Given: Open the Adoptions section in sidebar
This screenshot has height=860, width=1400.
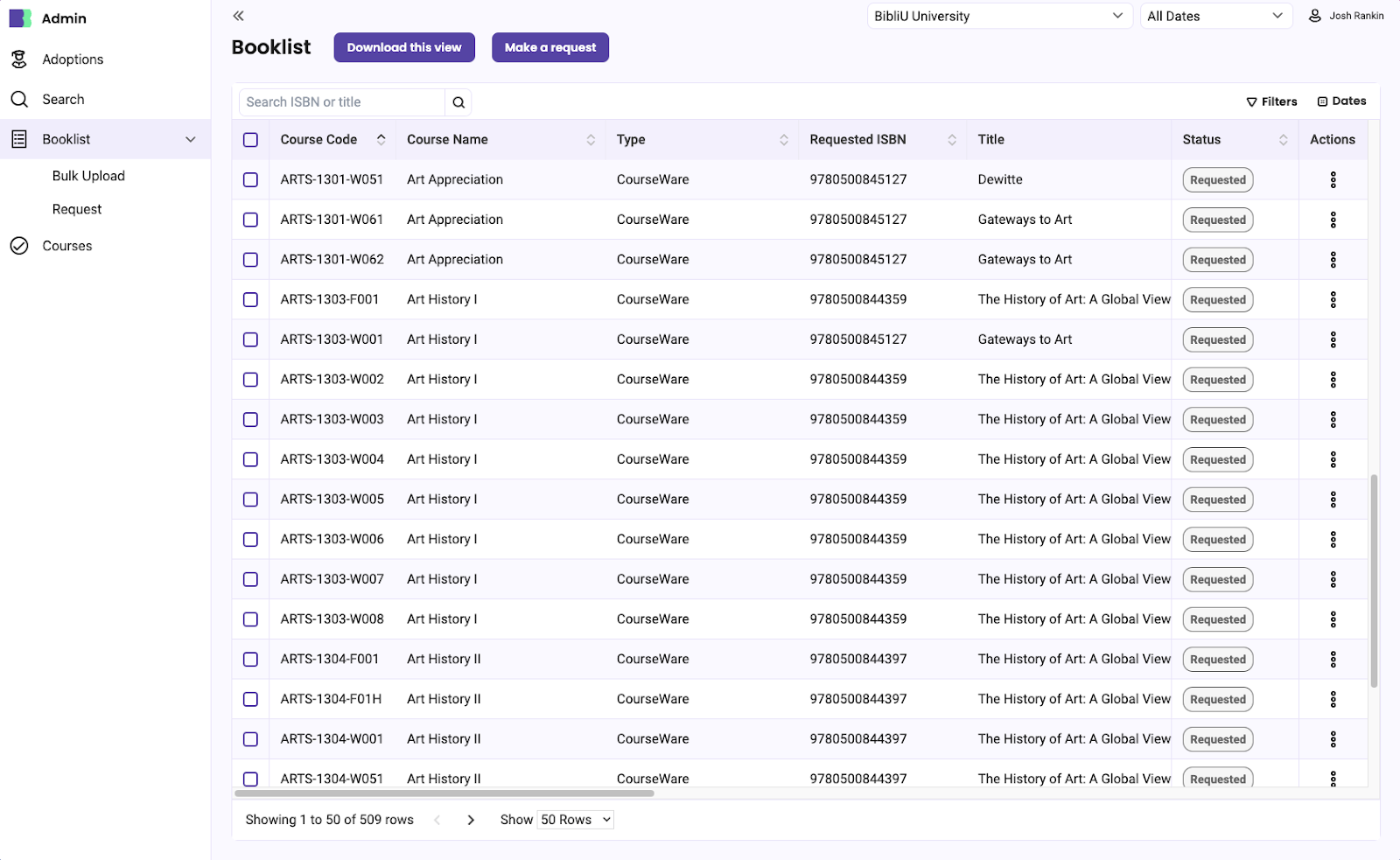Looking at the screenshot, I should pos(72,59).
